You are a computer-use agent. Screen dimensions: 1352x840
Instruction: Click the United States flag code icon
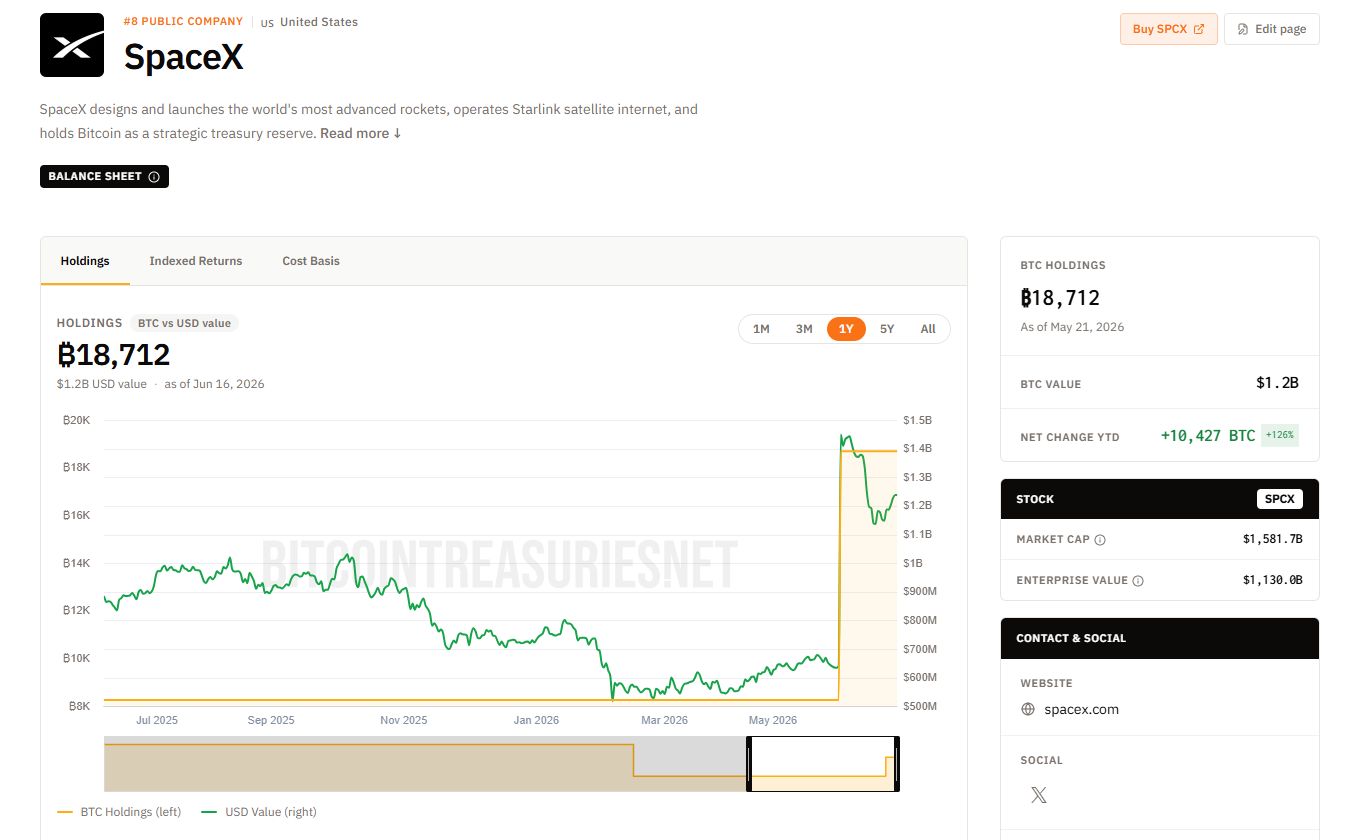[267, 23]
